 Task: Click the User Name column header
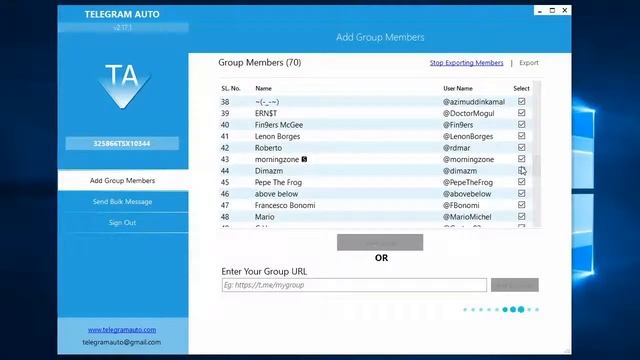tap(458, 88)
